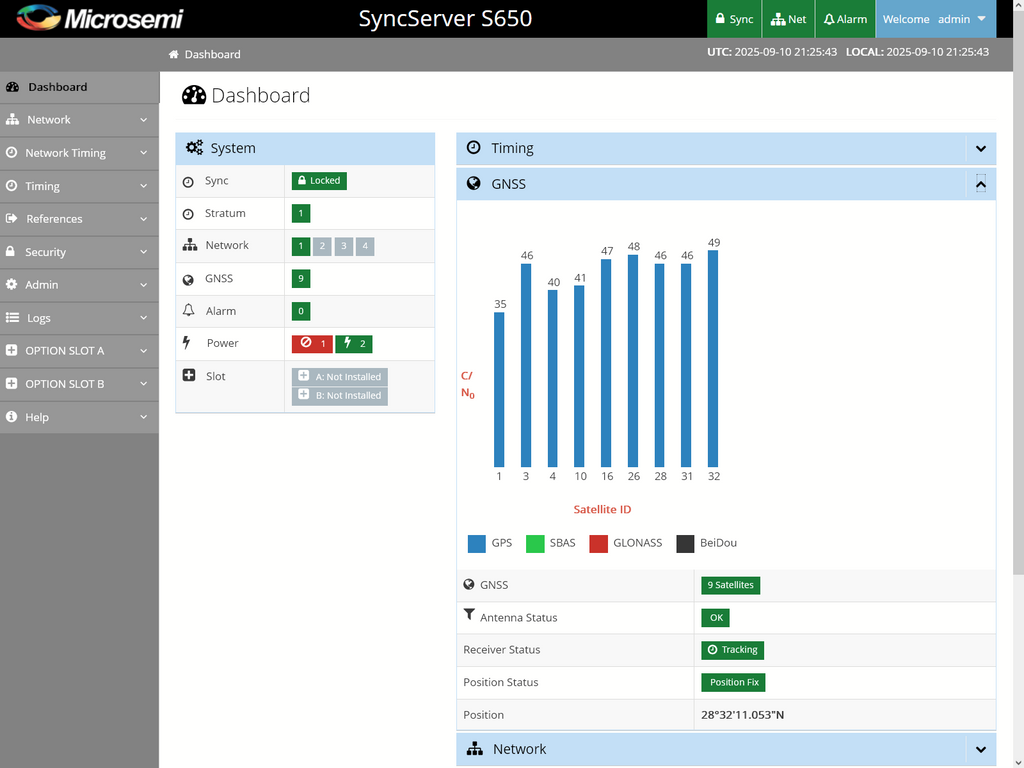Open the OPTION SLOT B menu
The image size is (1024, 768).
pyautogui.click(x=79, y=384)
